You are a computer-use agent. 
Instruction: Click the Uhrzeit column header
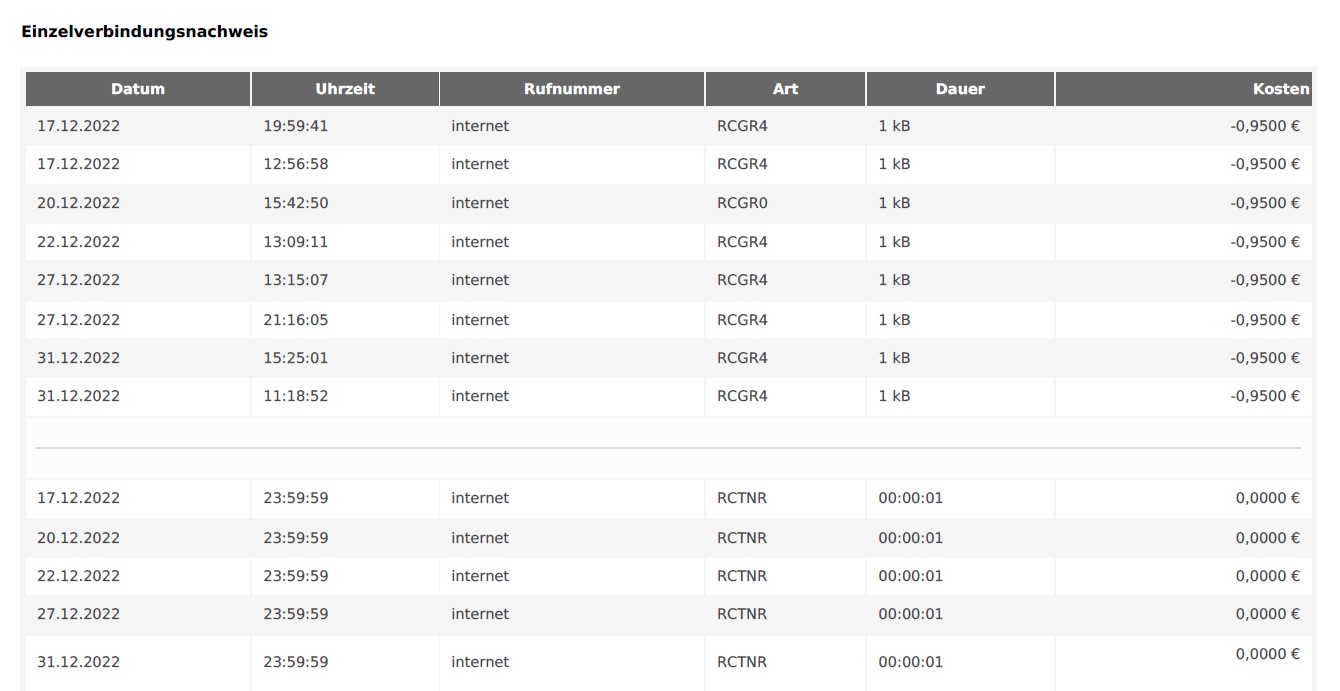tap(345, 89)
